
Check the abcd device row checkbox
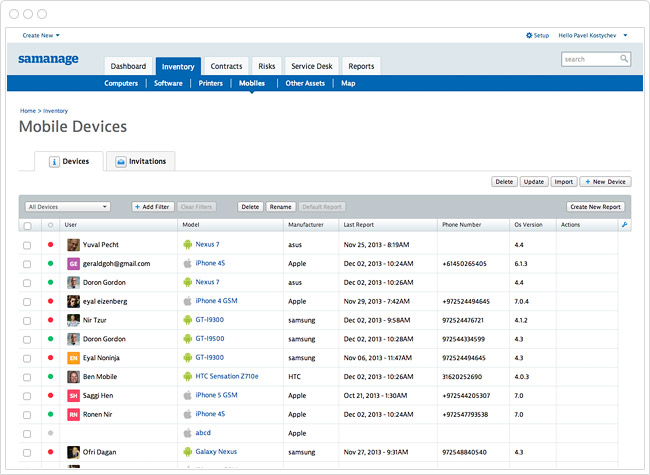tap(27, 434)
